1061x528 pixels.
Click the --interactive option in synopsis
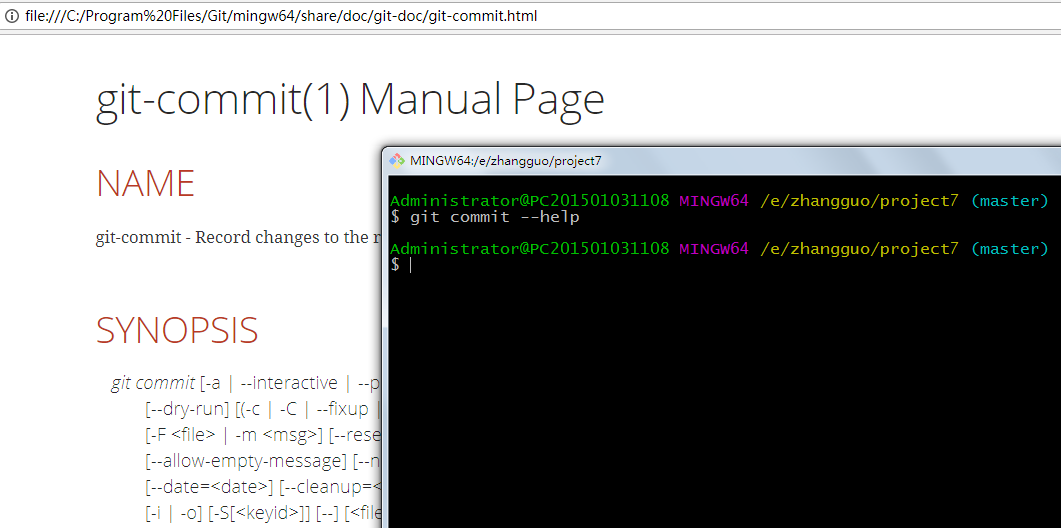click(289, 383)
